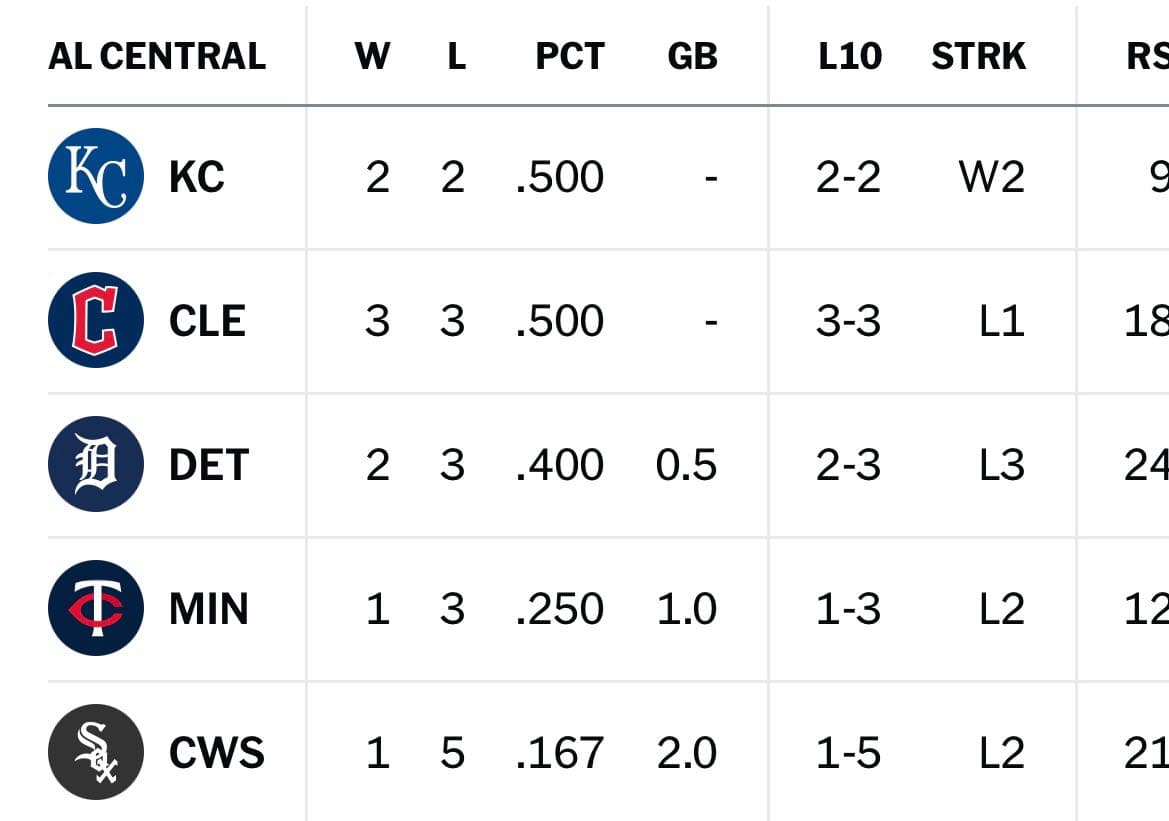
Task: Click the AL CENTRAL division heading
Action: 157,56
